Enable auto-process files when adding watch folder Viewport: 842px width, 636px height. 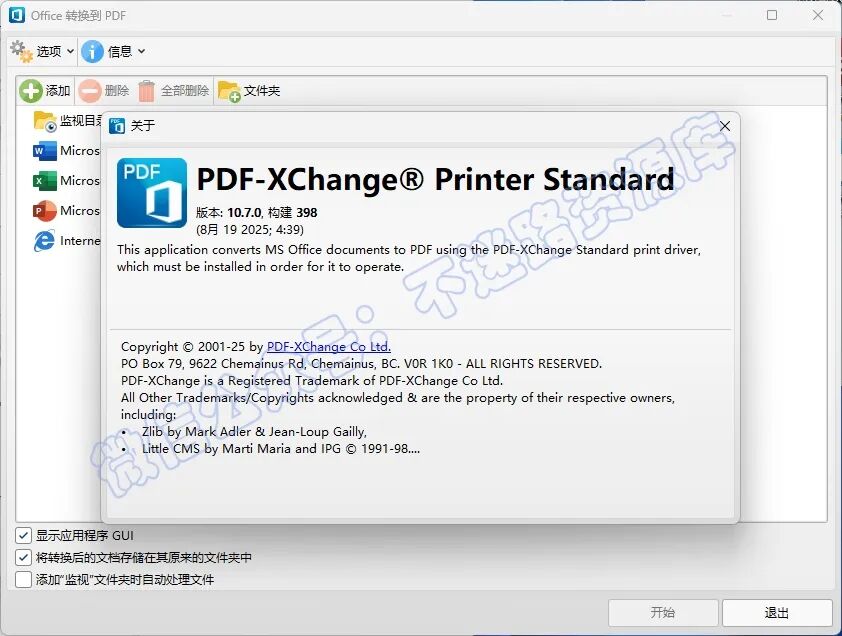tap(23, 580)
